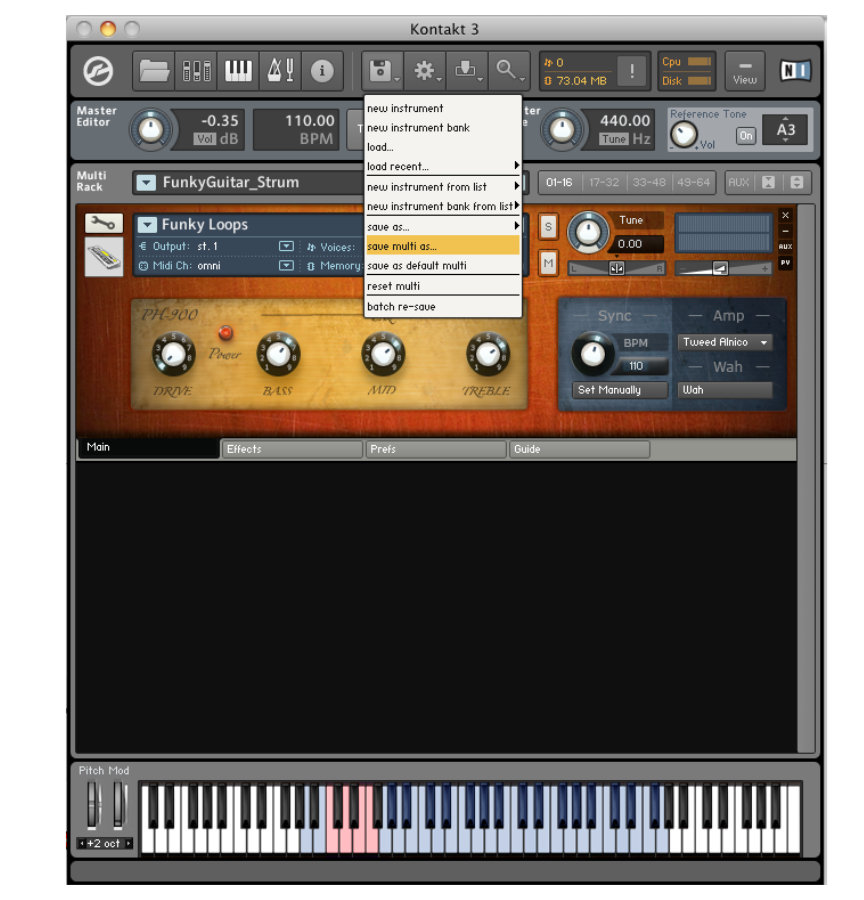Close the Funky Loops instrument
This screenshot has height=900, width=864.
(x=785, y=215)
